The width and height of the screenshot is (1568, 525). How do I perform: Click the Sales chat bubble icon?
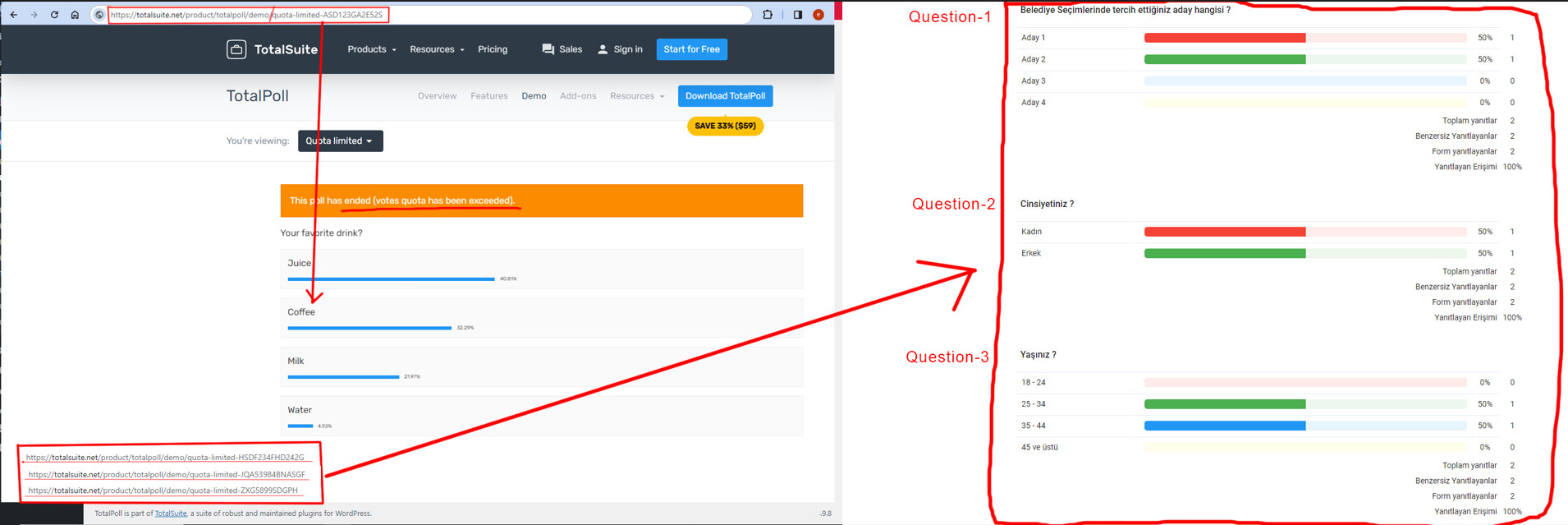point(548,49)
